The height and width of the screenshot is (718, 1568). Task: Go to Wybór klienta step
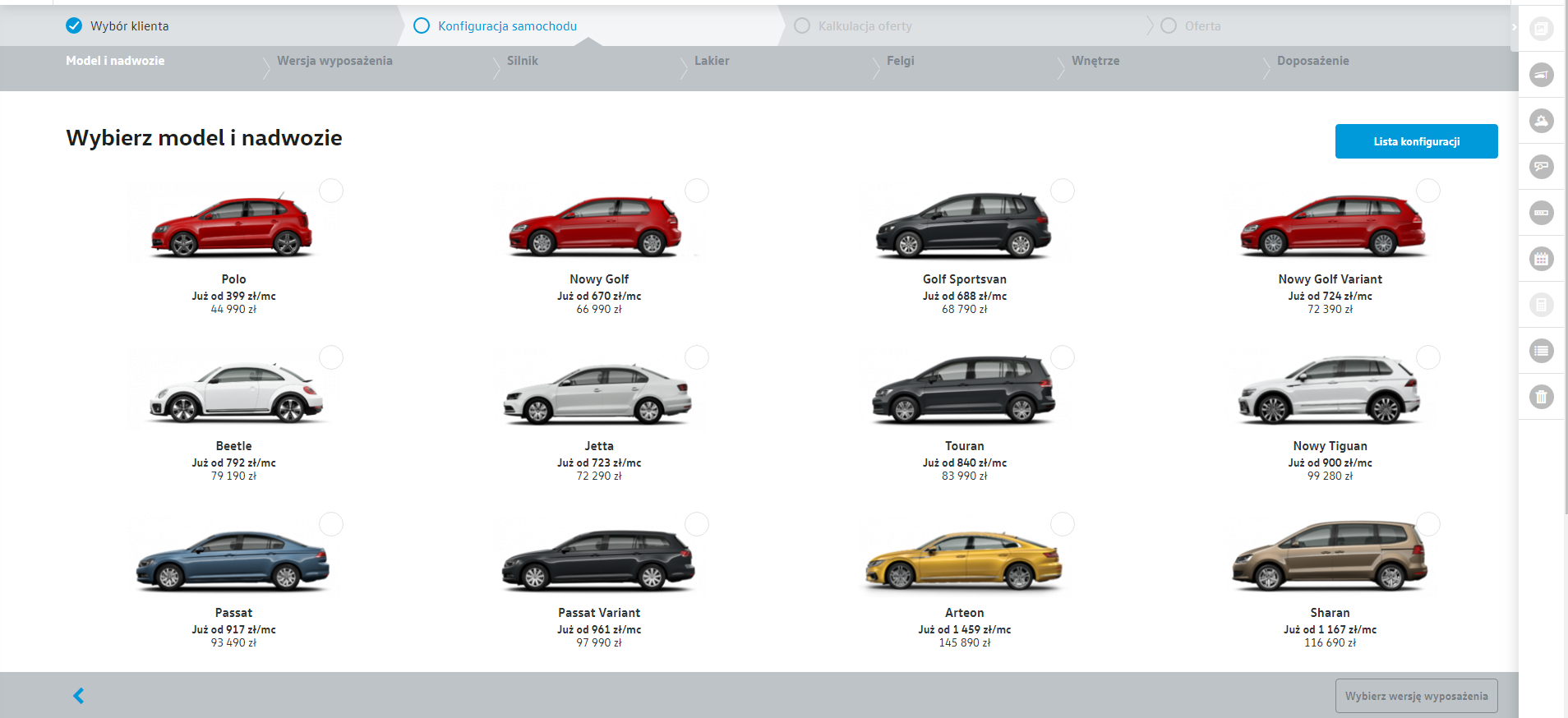pyautogui.click(x=118, y=26)
